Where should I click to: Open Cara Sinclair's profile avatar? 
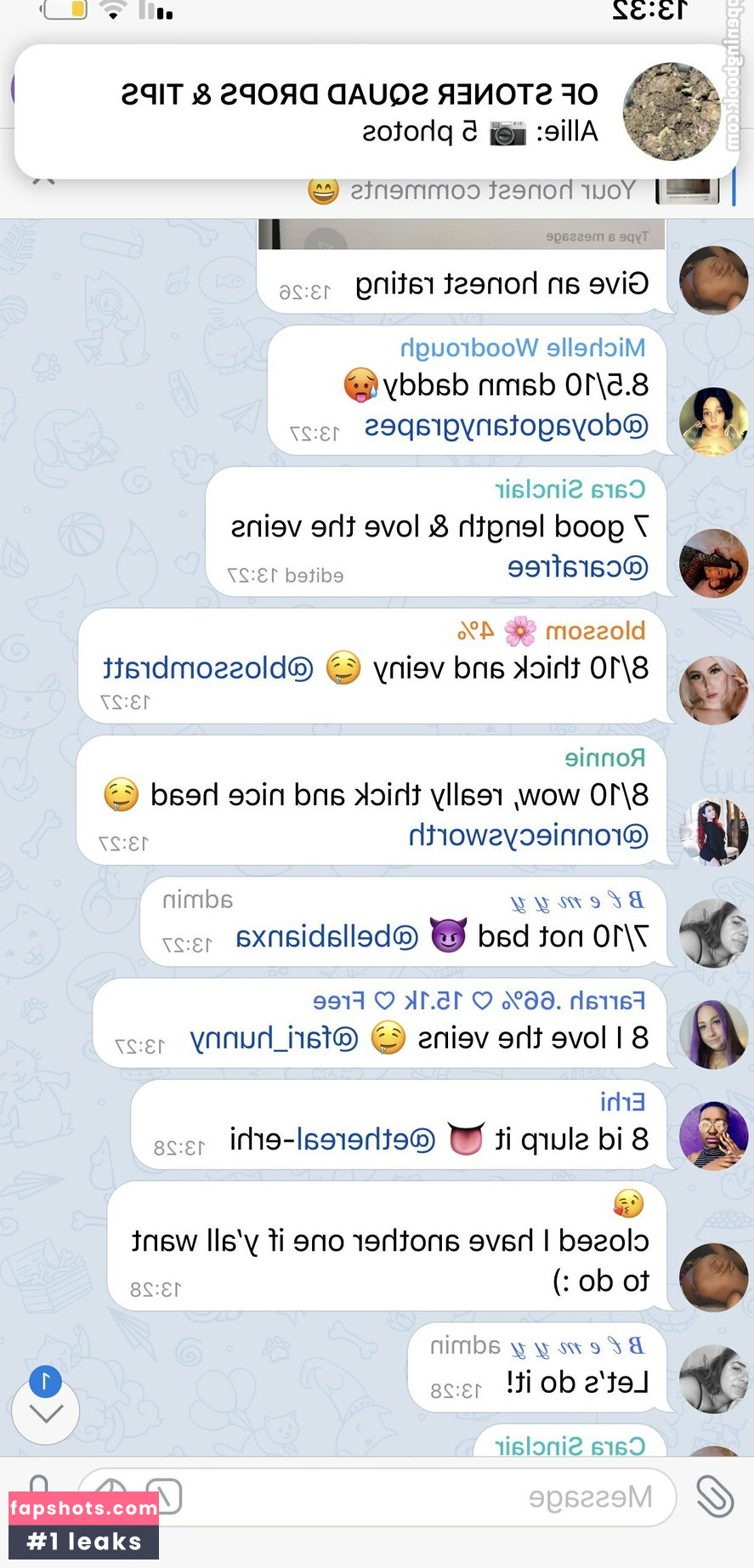click(x=713, y=563)
